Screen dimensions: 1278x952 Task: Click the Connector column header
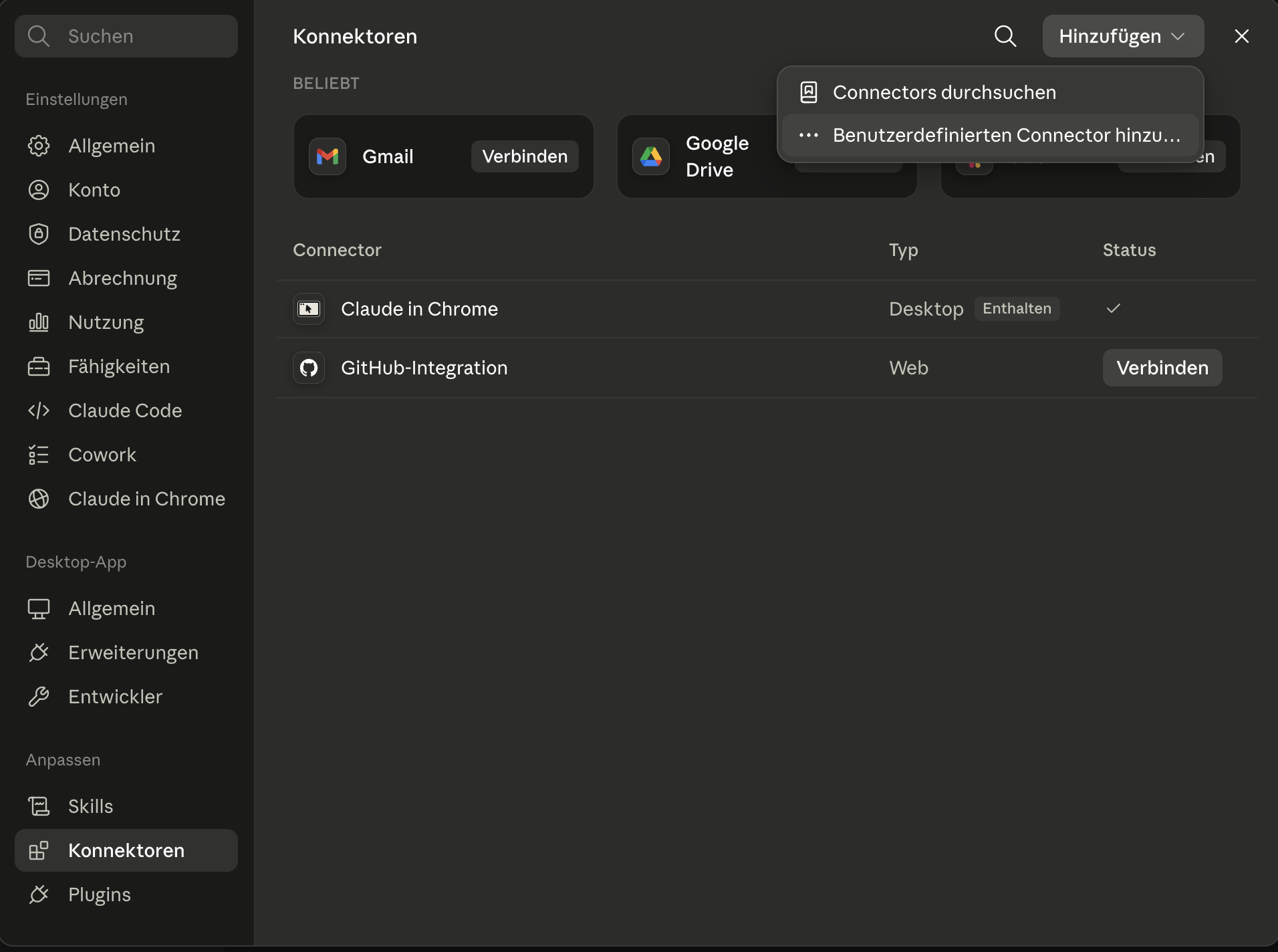click(x=337, y=250)
